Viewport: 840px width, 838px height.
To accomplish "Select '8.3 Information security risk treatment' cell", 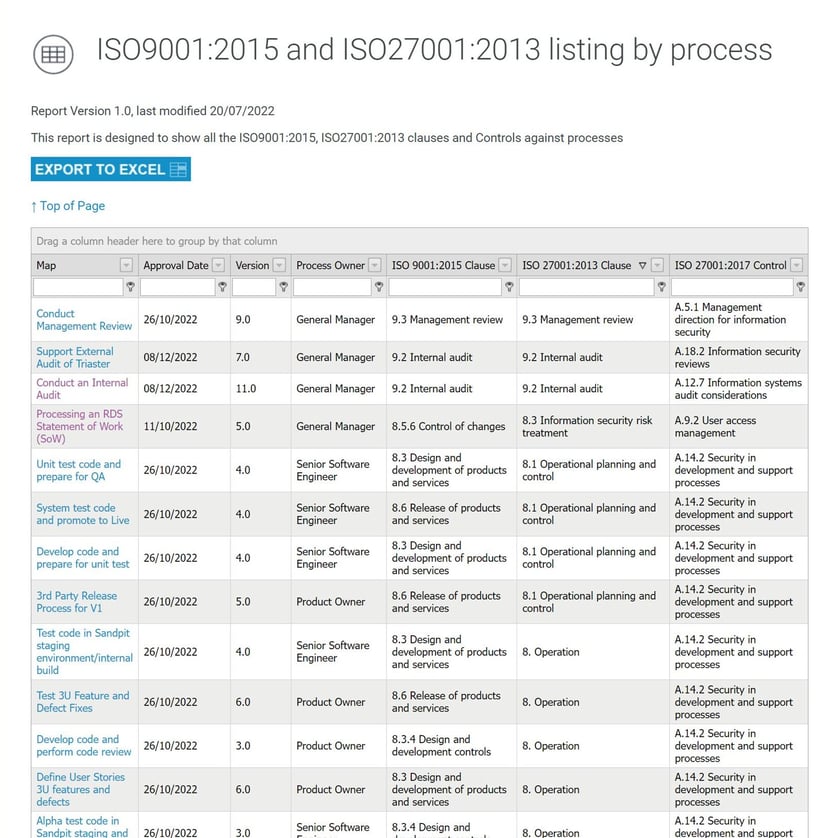I will coord(593,427).
